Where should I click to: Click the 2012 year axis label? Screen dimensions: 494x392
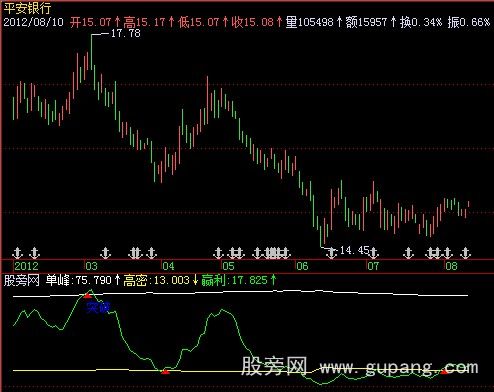(26, 266)
